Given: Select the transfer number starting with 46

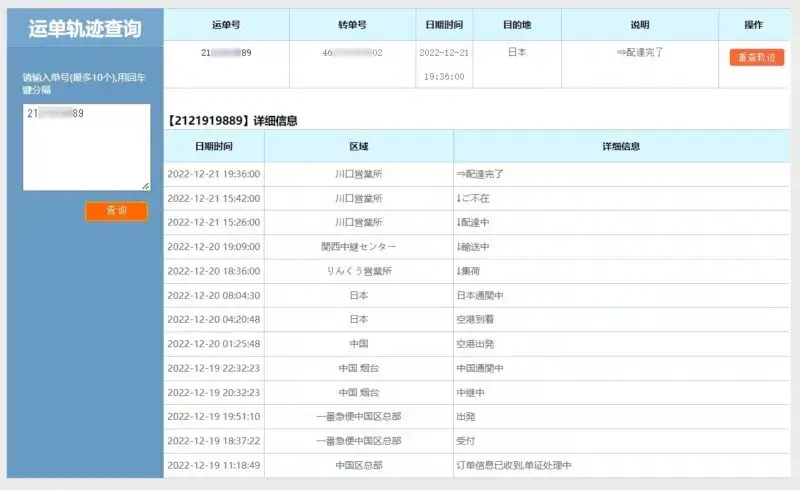Looking at the screenshot, I should pos(352,53).
